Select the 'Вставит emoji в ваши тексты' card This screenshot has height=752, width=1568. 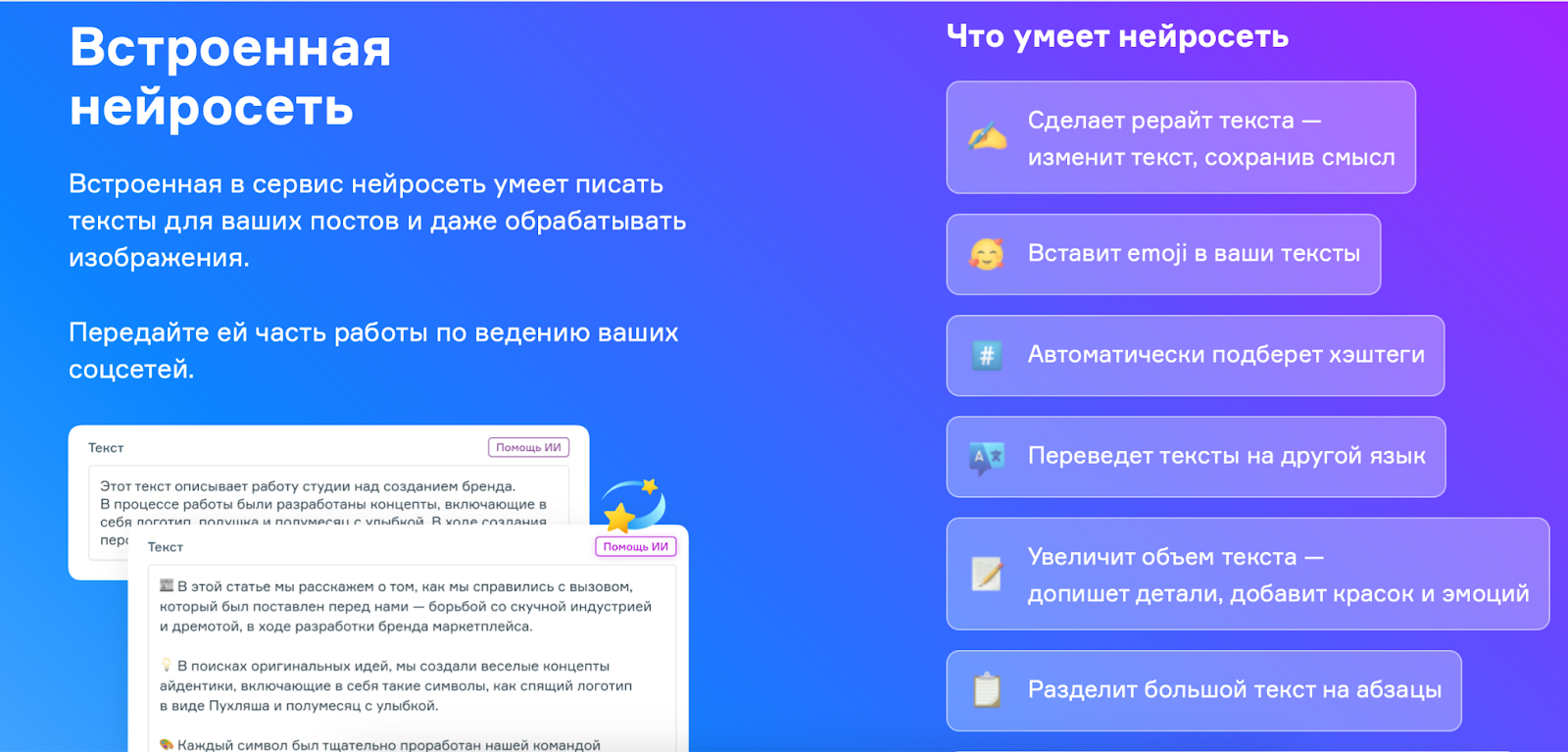(x=1163, y=254)
